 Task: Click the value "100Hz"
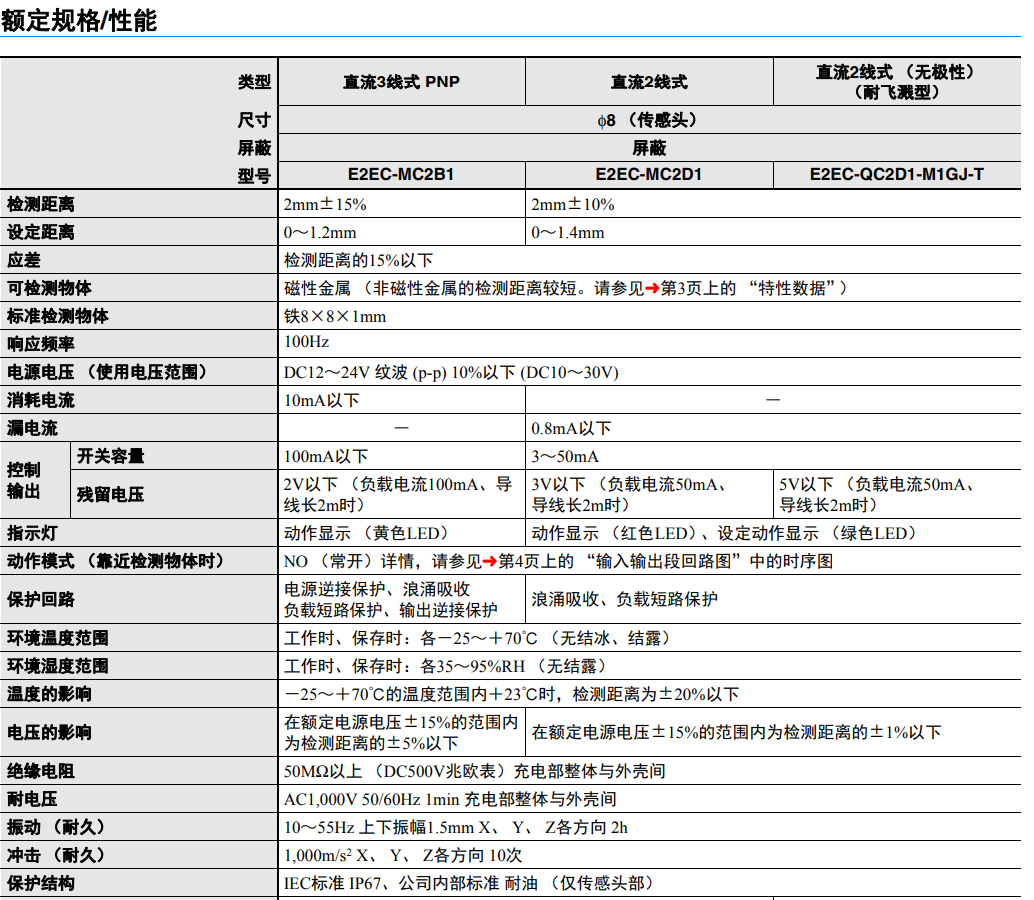click(307, 342)
